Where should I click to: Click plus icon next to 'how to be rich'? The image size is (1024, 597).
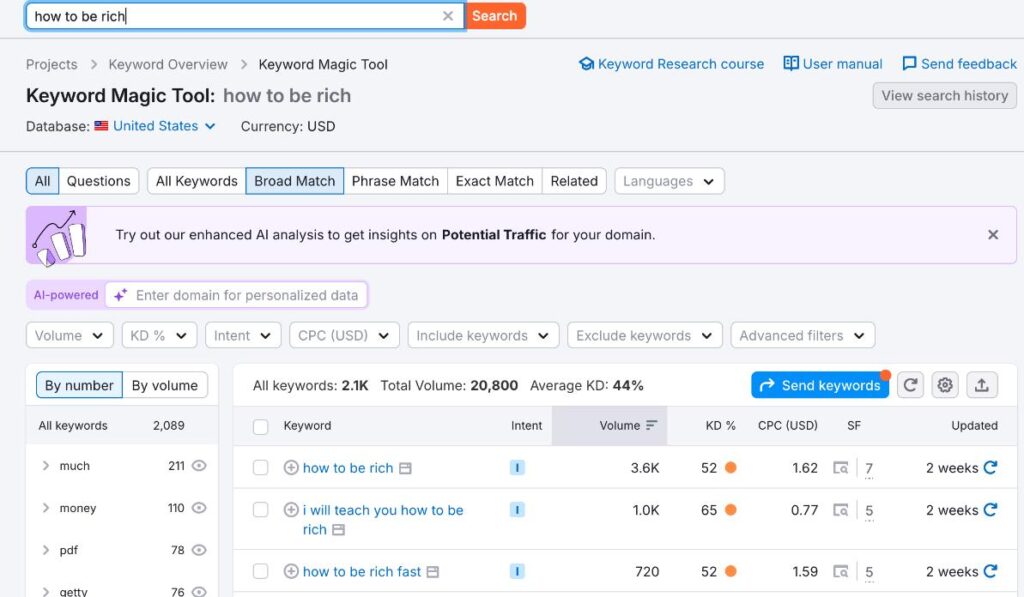pyautogui.click(x=291, y=468)
